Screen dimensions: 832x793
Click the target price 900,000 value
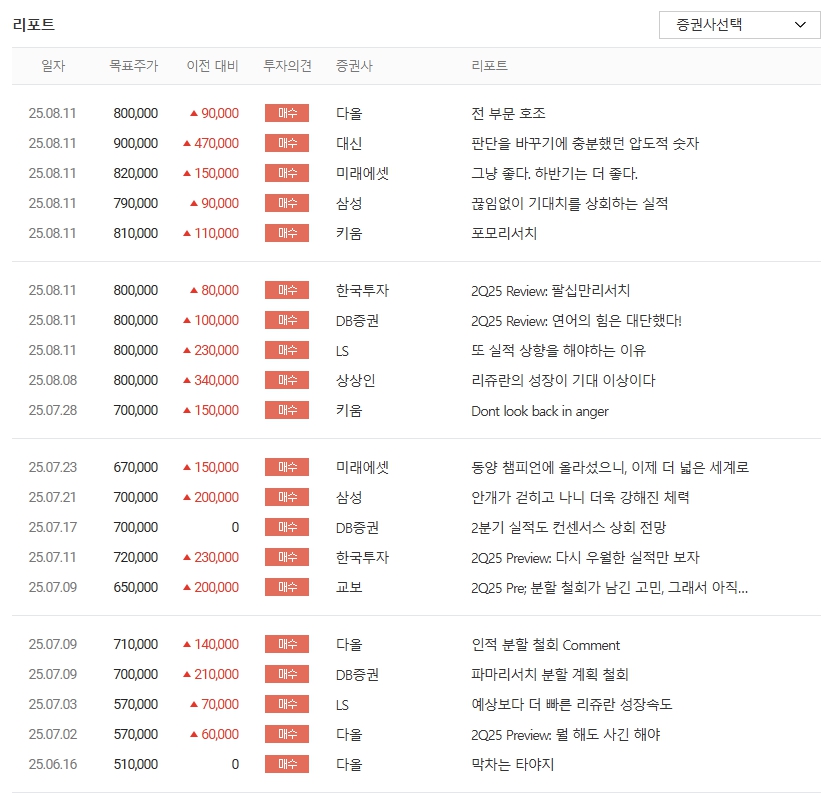pos(133,143)
